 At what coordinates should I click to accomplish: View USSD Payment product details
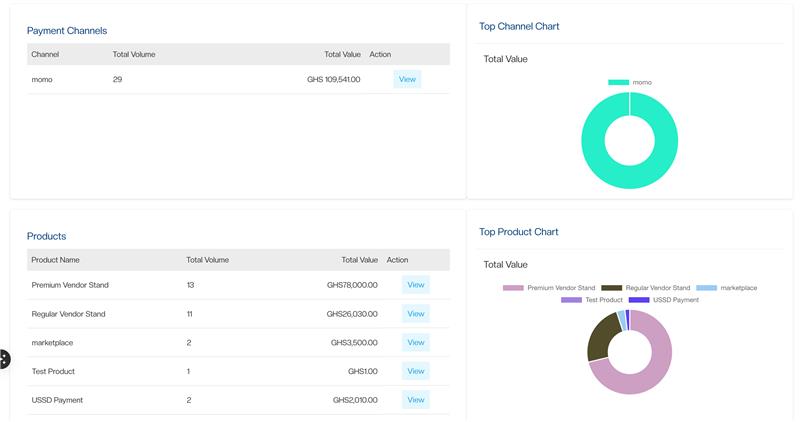[x=416, y=400]
